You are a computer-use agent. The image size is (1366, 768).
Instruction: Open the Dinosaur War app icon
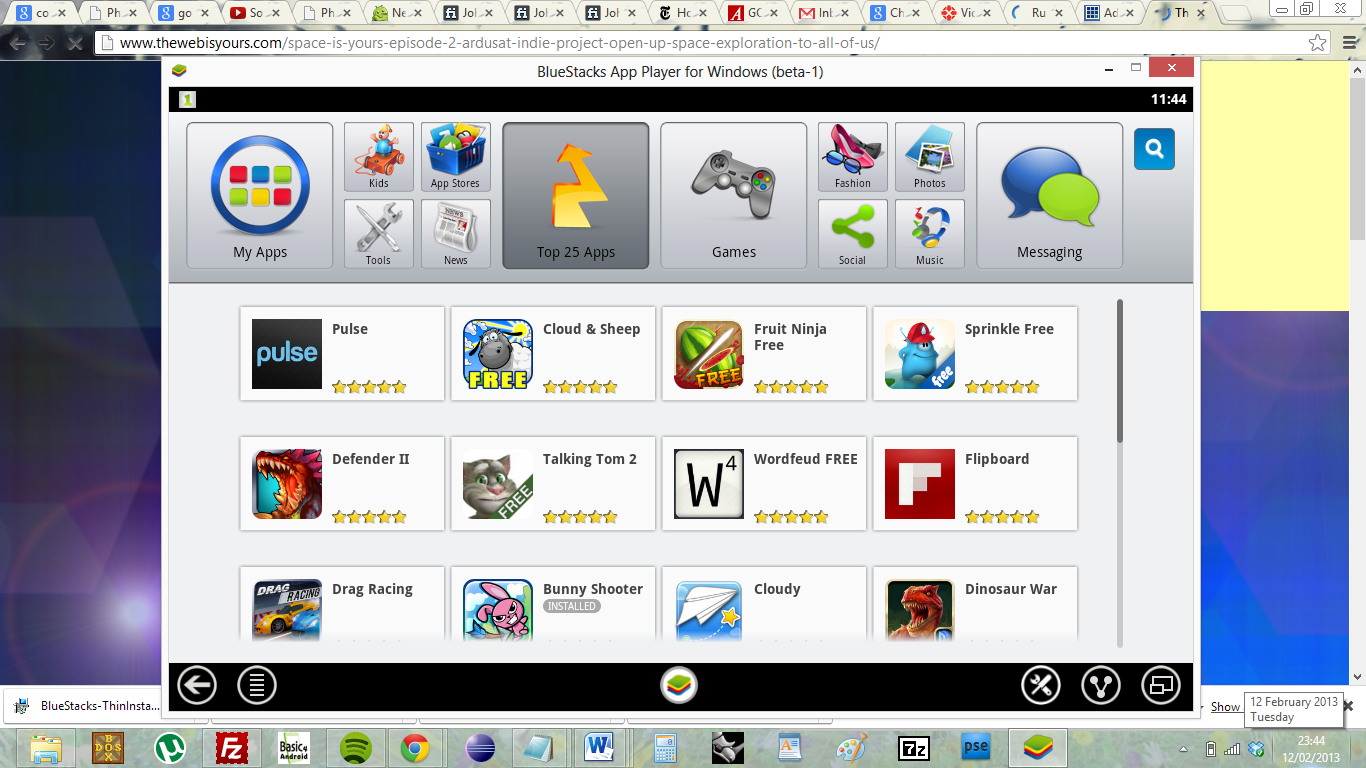920,610
